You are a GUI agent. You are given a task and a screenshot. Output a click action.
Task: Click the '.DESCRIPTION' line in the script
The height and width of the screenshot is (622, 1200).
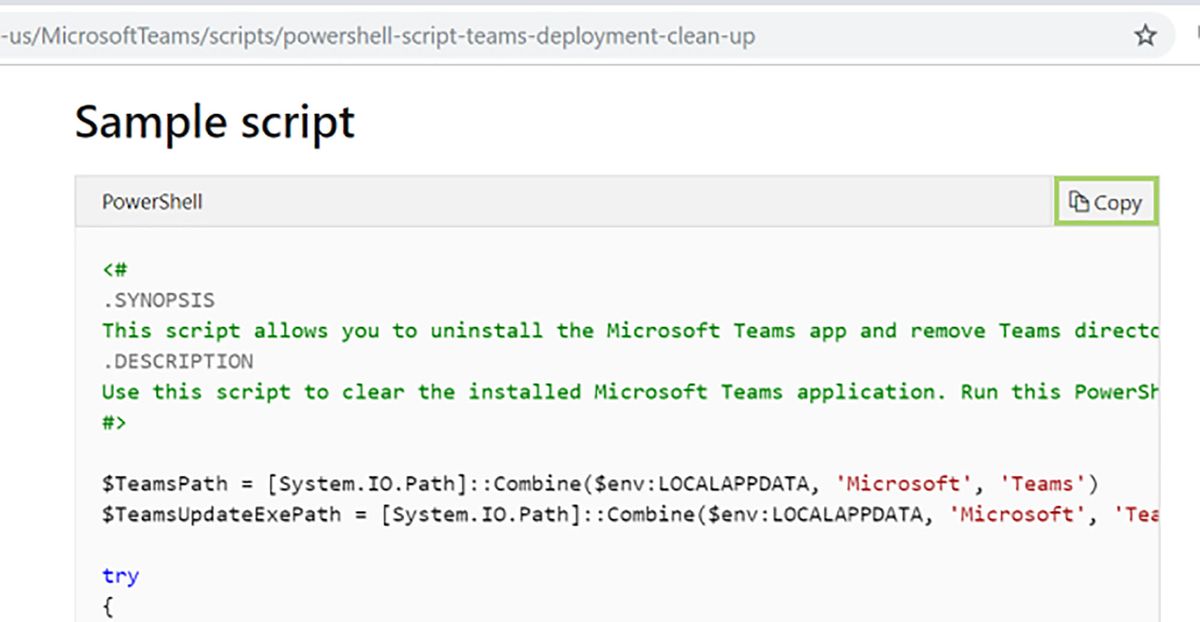pos(177,361)
